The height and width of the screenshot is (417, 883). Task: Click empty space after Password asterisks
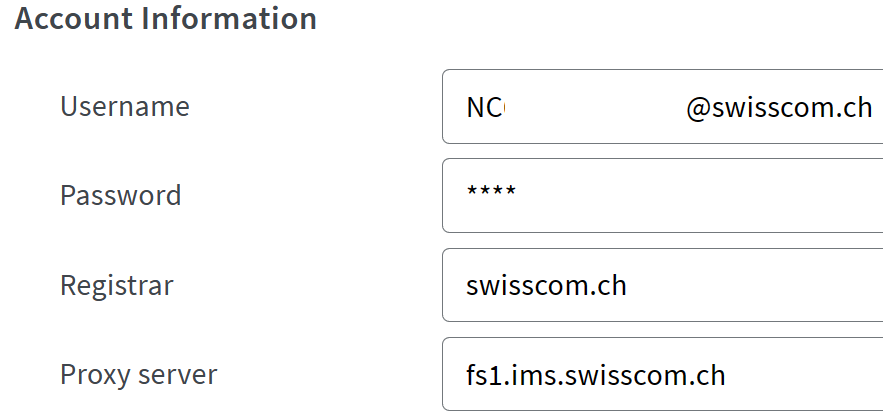(x=700, y=196)
